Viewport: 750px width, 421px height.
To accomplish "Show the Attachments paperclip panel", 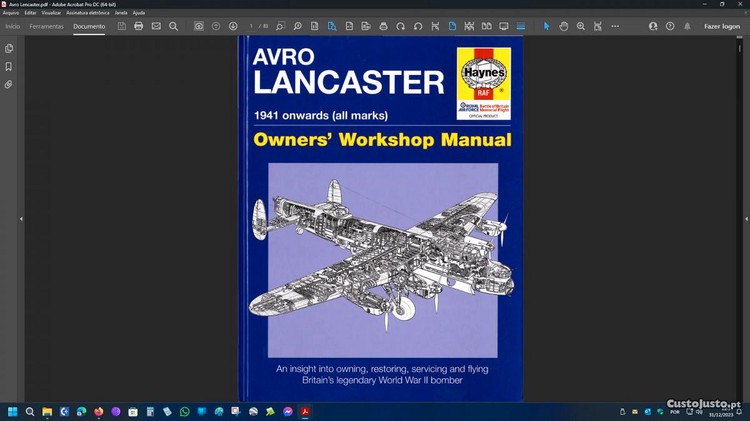I will click(x=9, y=84).
